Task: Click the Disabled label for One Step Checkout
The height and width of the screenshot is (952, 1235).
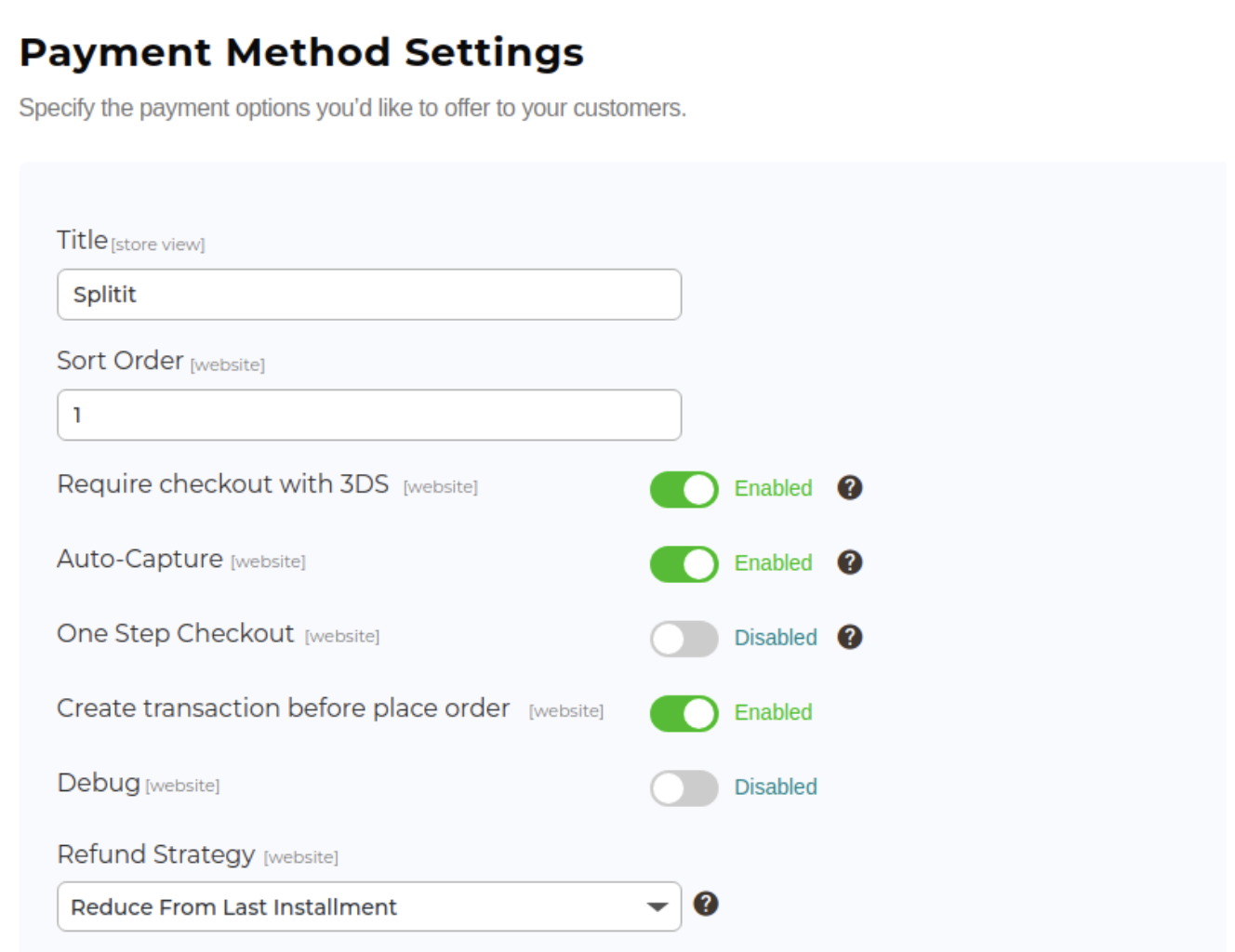Action: coord(776,638)
